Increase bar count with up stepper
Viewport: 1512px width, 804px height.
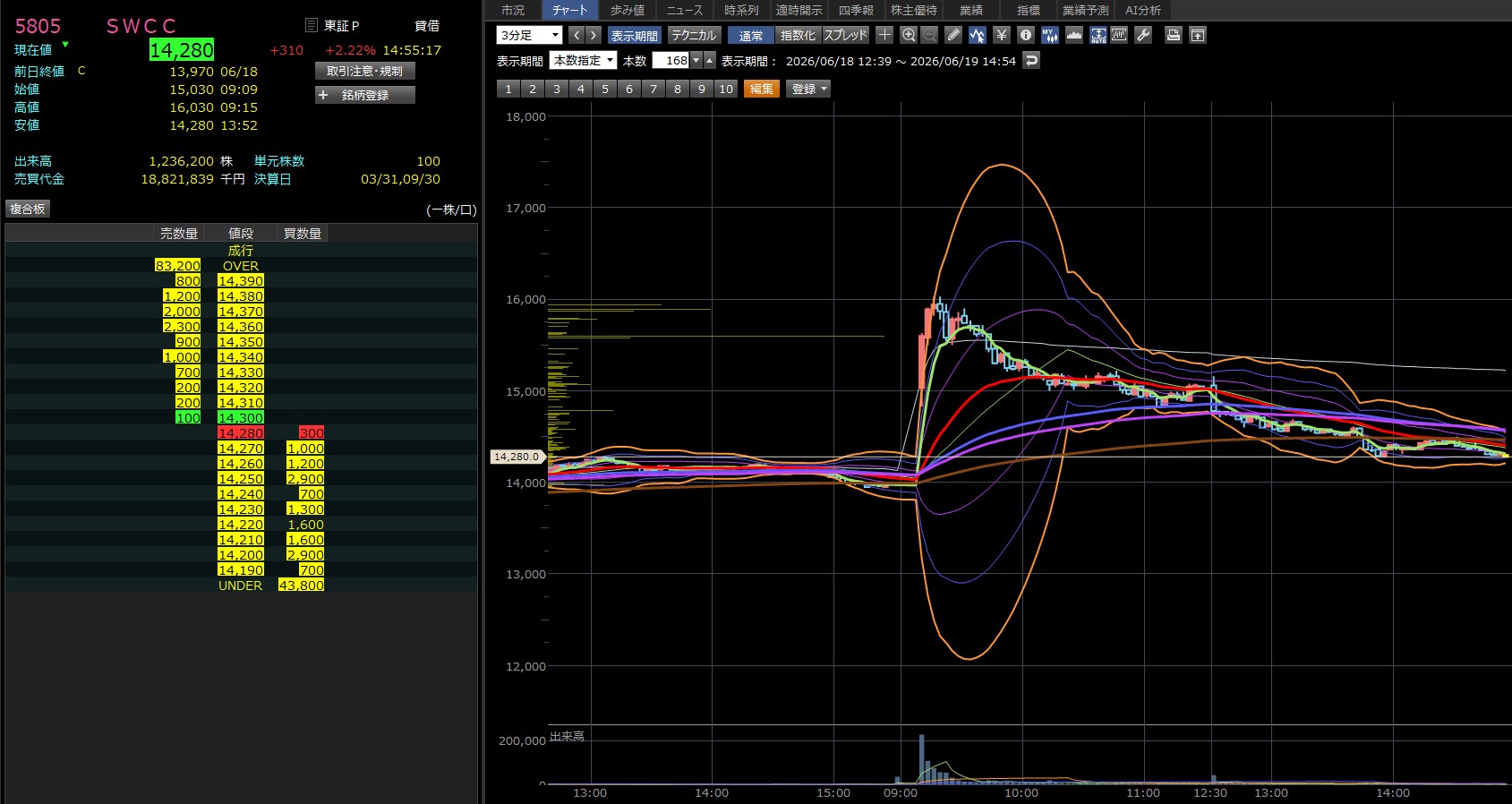click(710, 61)
